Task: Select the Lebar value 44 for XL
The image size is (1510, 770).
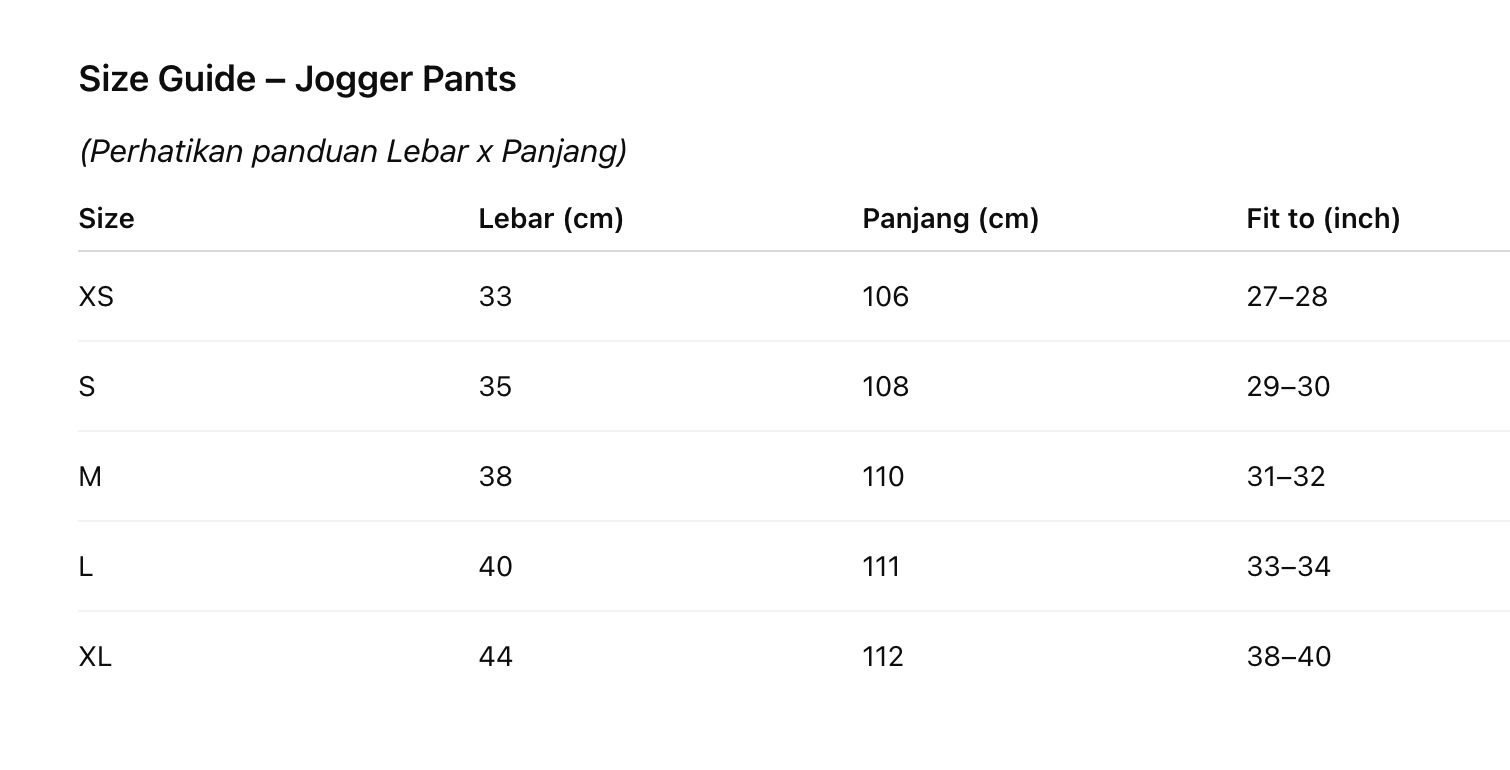Action: click(x=495, y=657)
